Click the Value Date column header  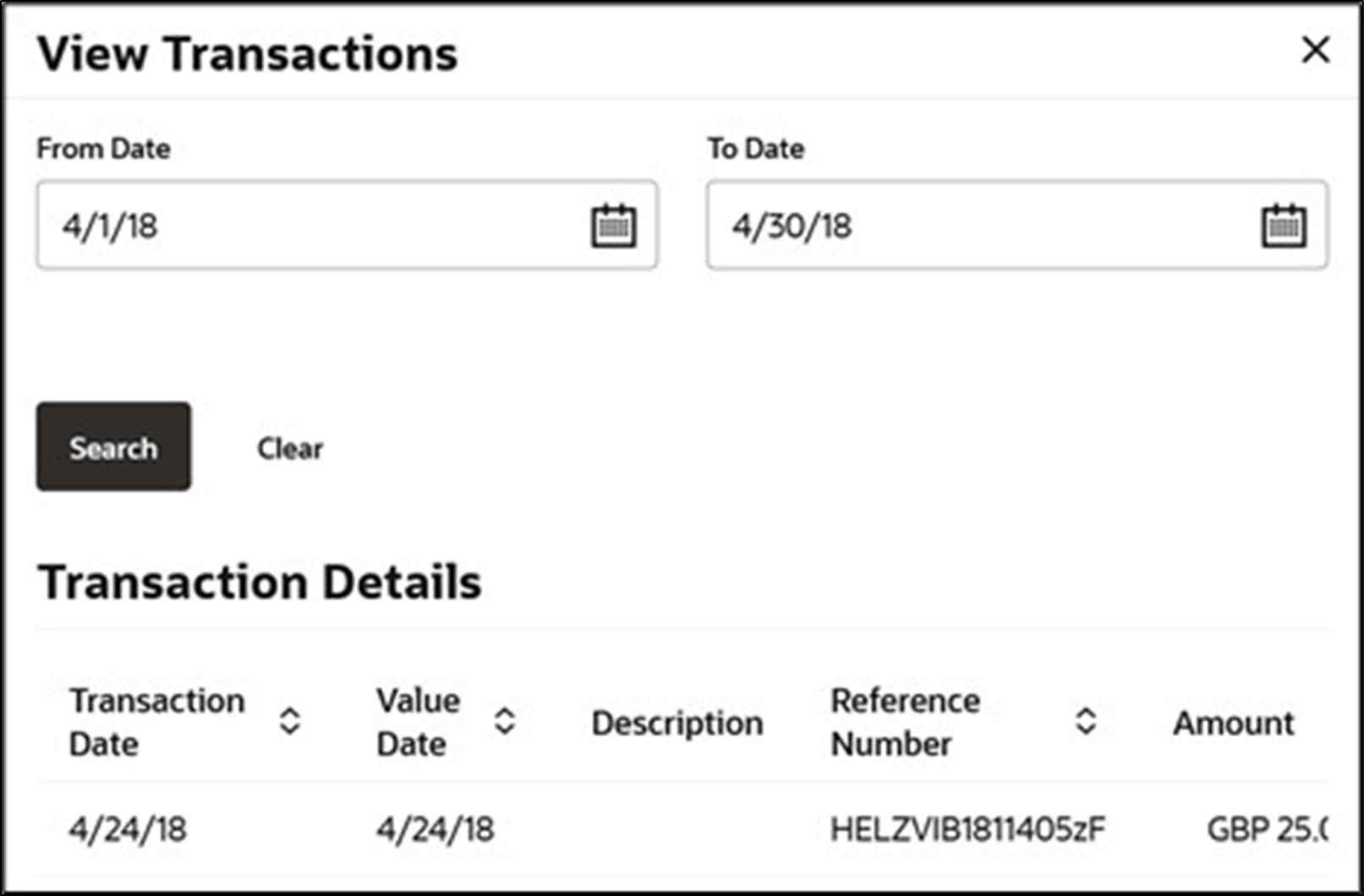[x=418, y=723]
